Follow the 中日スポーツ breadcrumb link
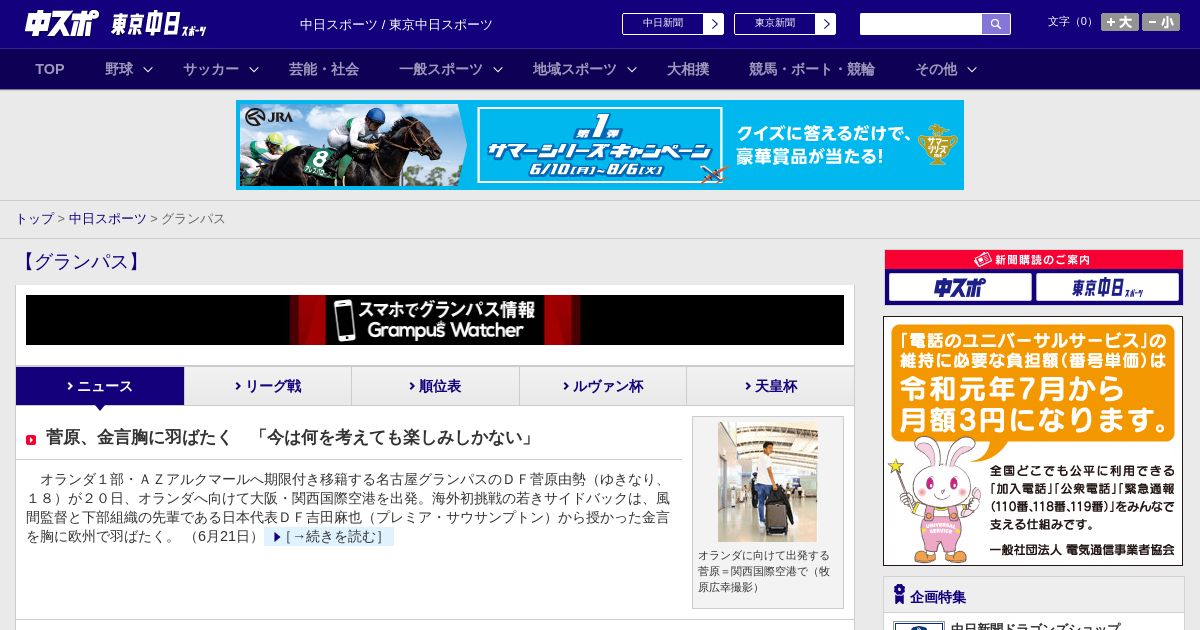 107,218
